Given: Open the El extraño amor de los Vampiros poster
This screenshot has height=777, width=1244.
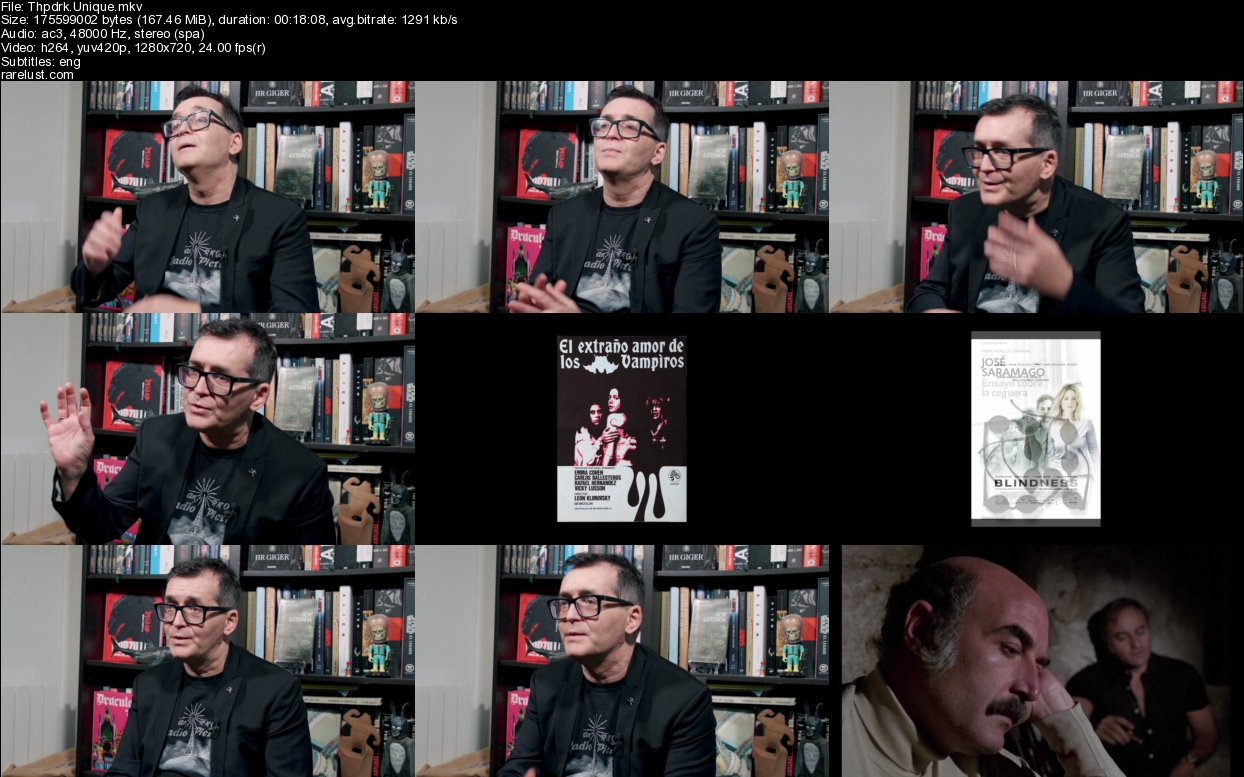Looking at the screenshot, I should point(621,428).
